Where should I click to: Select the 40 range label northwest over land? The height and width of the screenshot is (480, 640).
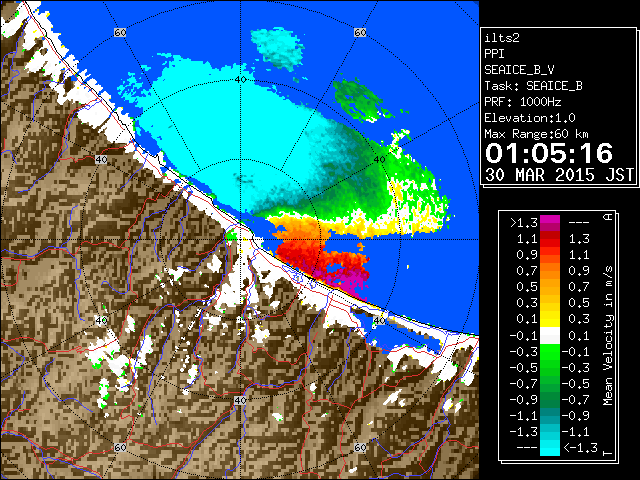[x=101, y=159]
